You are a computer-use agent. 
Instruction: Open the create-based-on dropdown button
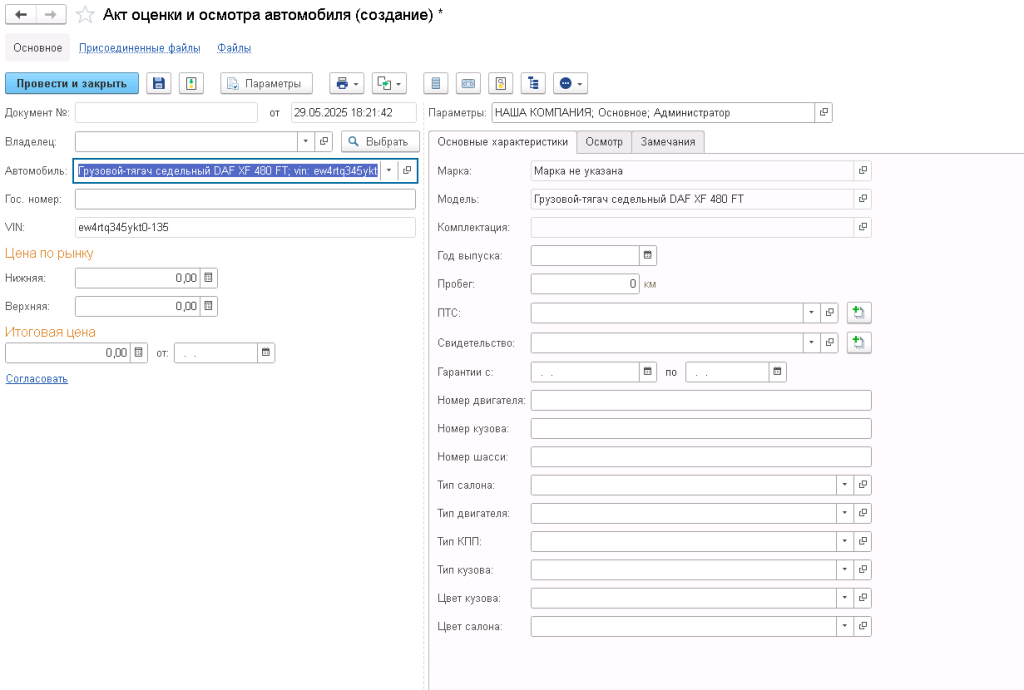click(389, 83)
